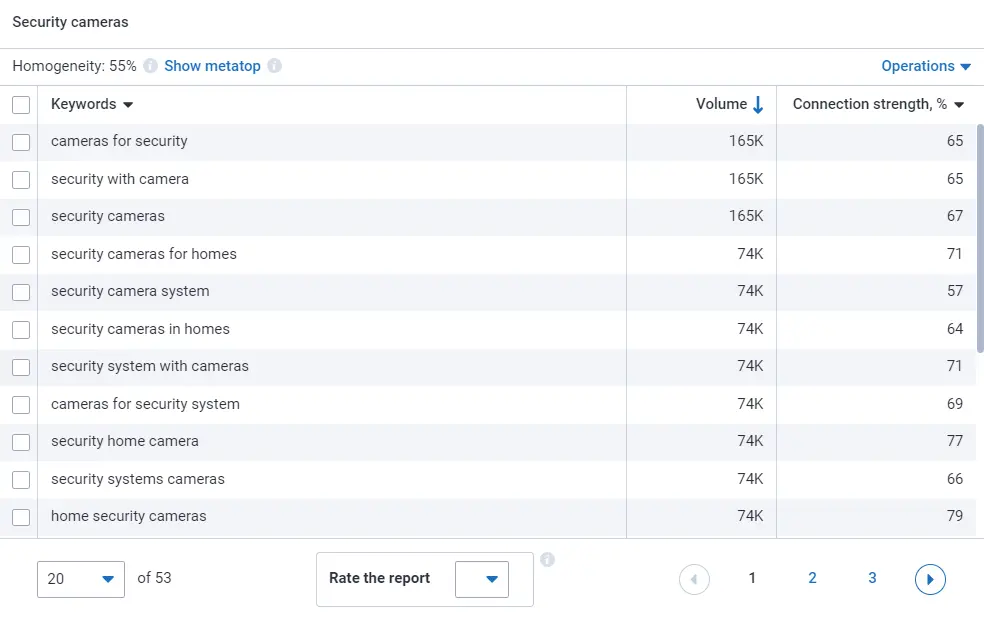Check the 'security system with cameras' checkbox
984x617 pixels.
coord(21,367)
